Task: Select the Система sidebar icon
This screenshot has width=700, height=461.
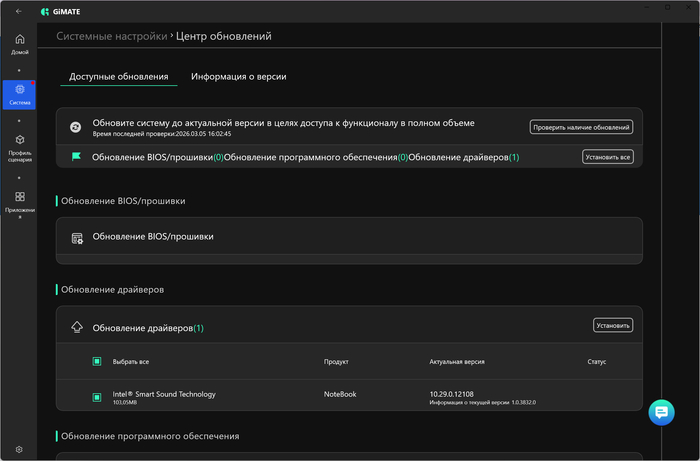Action: point(19,94)
